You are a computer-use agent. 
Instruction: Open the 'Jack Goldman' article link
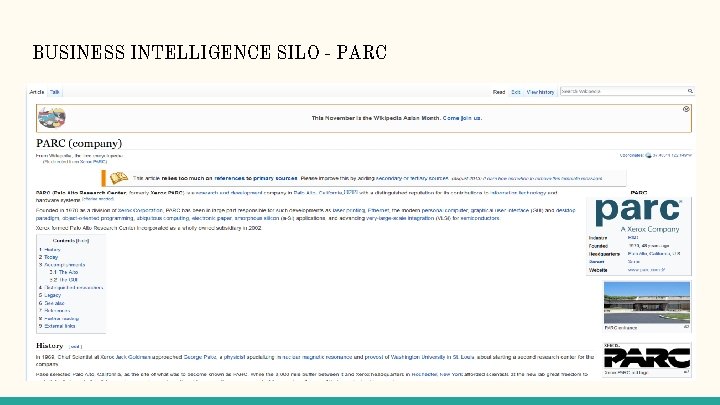(x=132, y=357)
